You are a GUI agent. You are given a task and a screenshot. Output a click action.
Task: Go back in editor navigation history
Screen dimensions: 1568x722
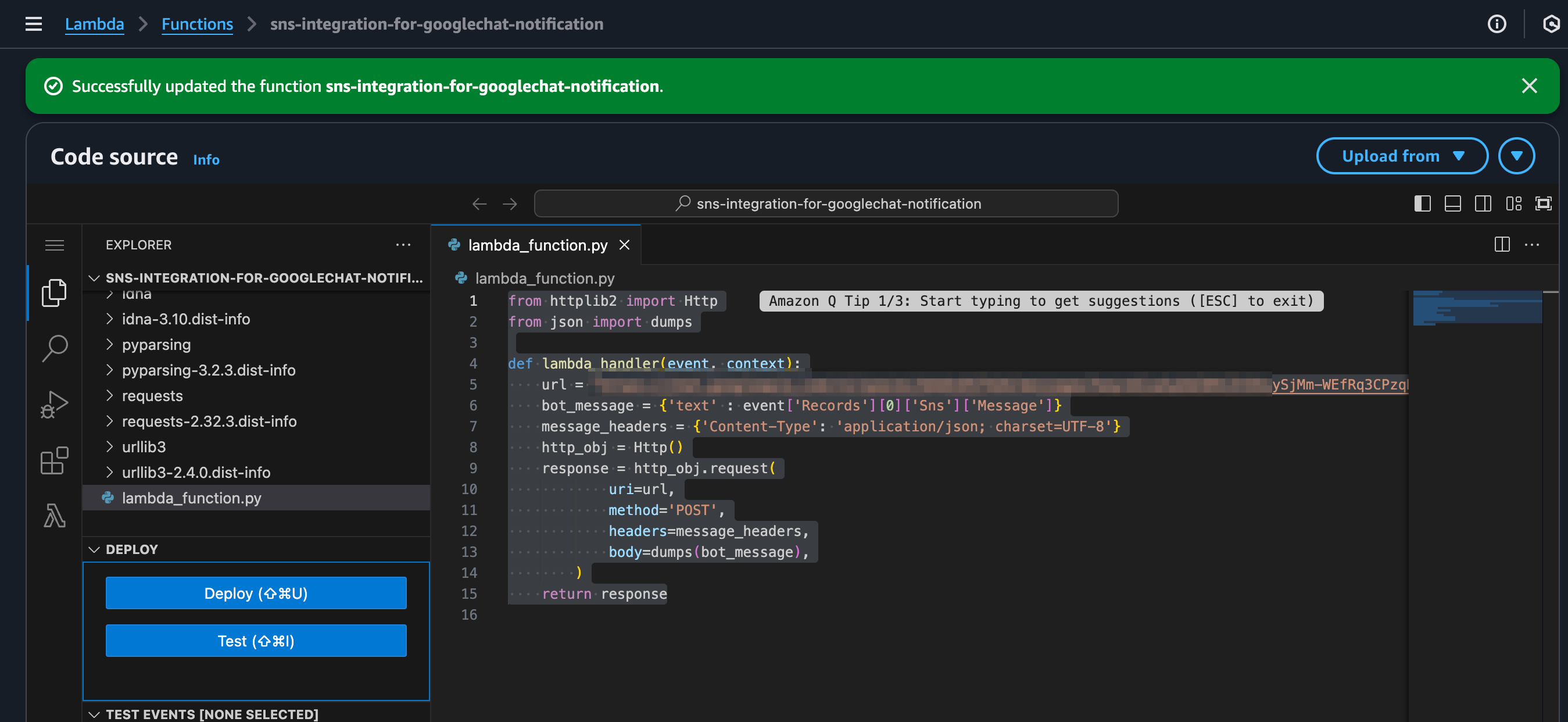click(479, 203)
